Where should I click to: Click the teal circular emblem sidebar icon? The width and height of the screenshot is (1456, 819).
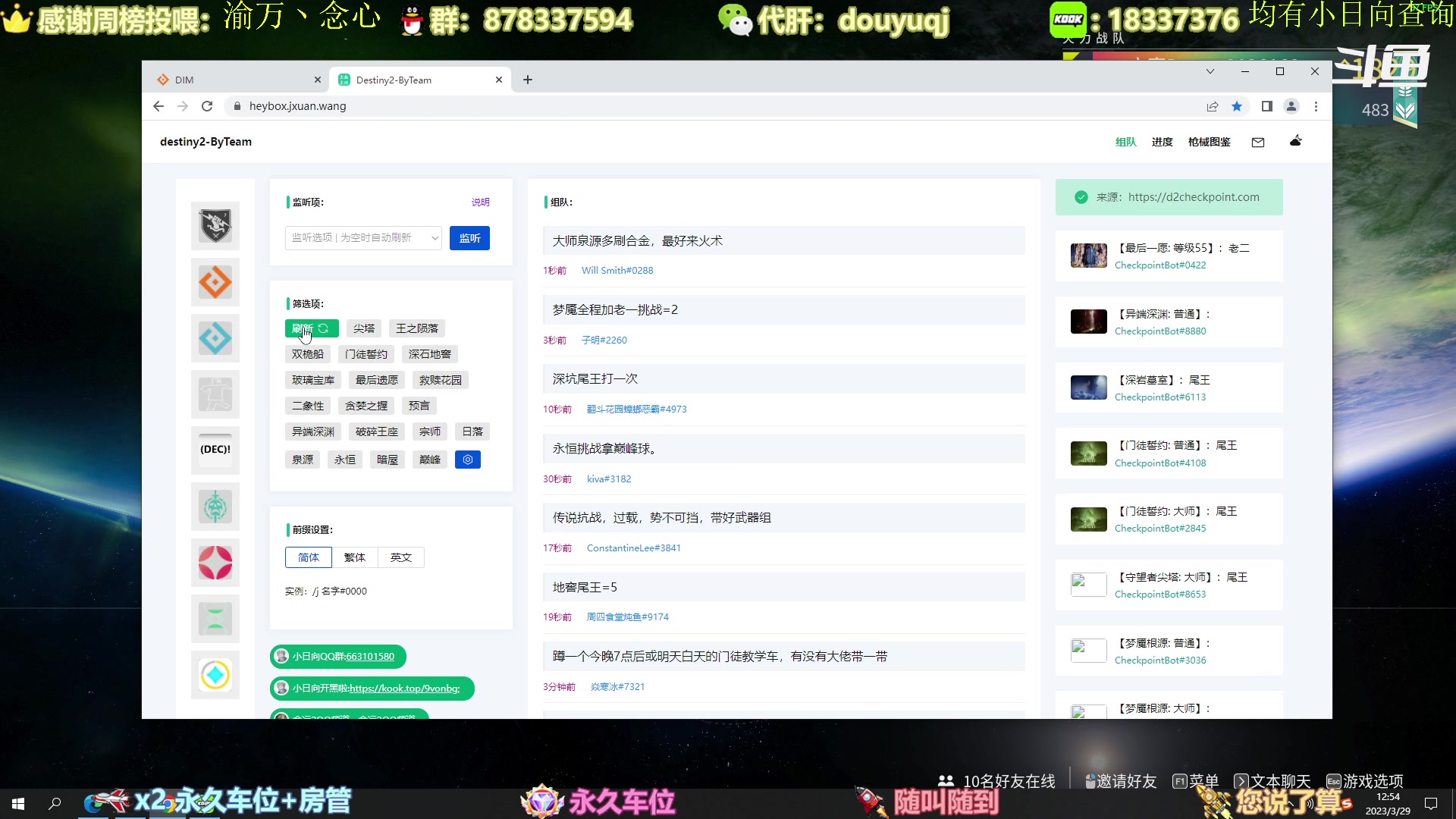tap(215, 507)
